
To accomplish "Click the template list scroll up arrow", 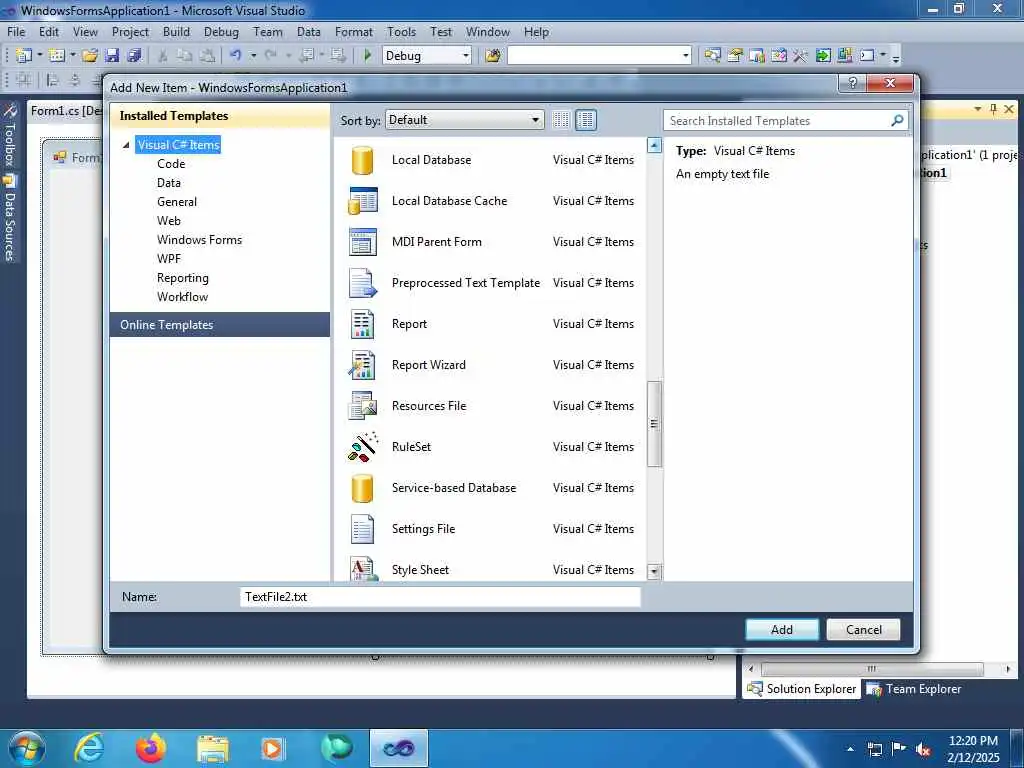I will [x=654, y=145].
